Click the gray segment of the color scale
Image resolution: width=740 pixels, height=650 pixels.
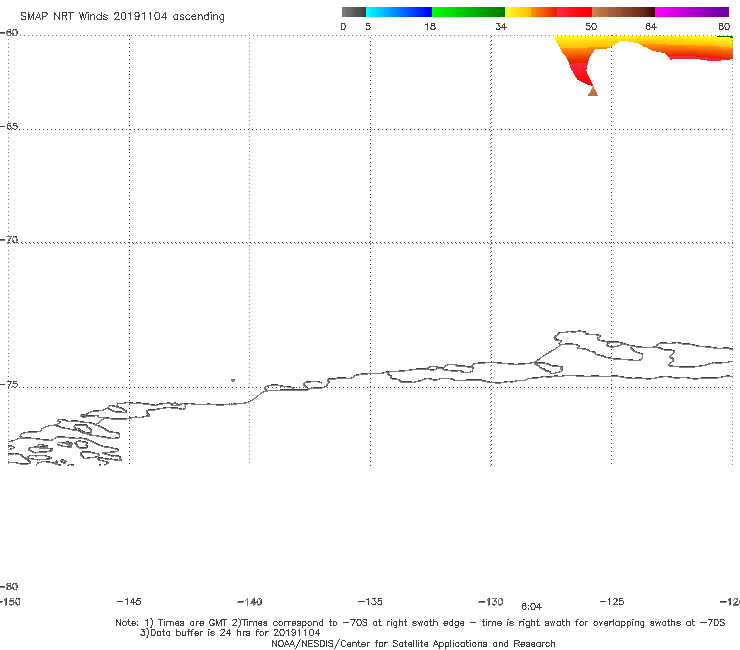click(x=354, y=12)
